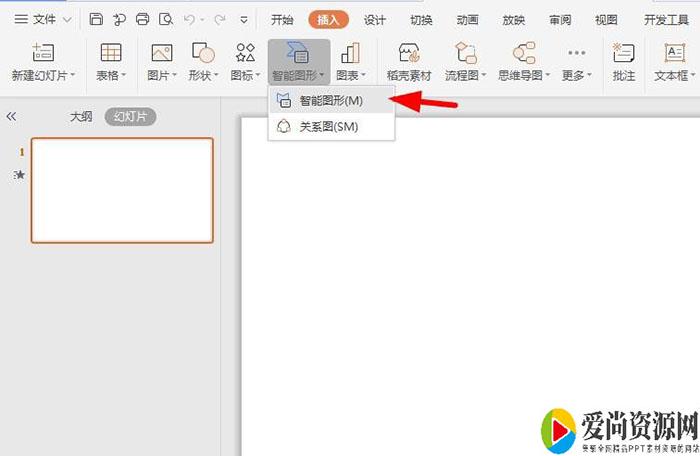Click the 稻壳素材 icon
The width and height of the screenshot is (700, 456).
click(x=409, y=53)
